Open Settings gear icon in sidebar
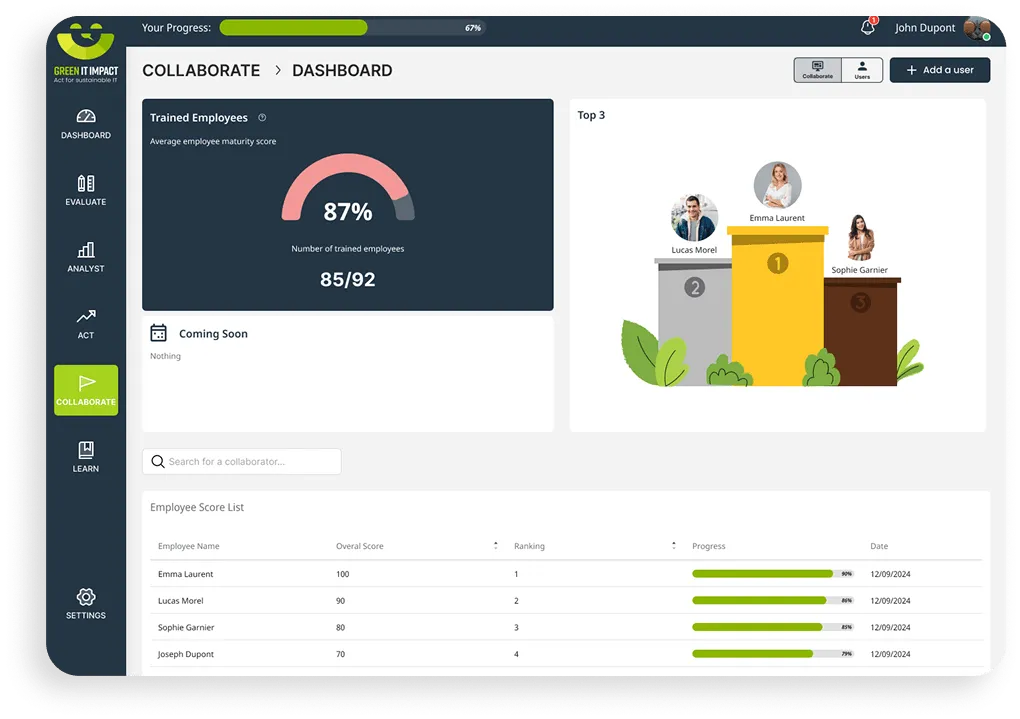The height and width of the screenshot is (719, 1020). [x=86, y=597]
